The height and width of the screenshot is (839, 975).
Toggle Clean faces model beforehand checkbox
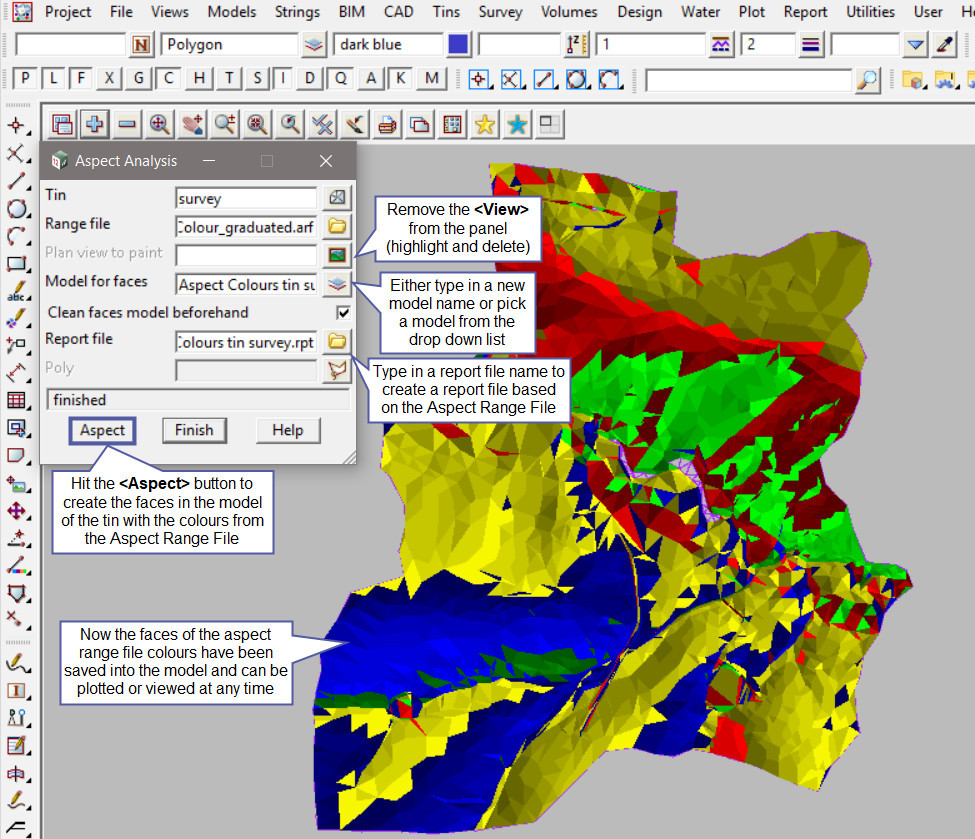(x=344, y=313)
